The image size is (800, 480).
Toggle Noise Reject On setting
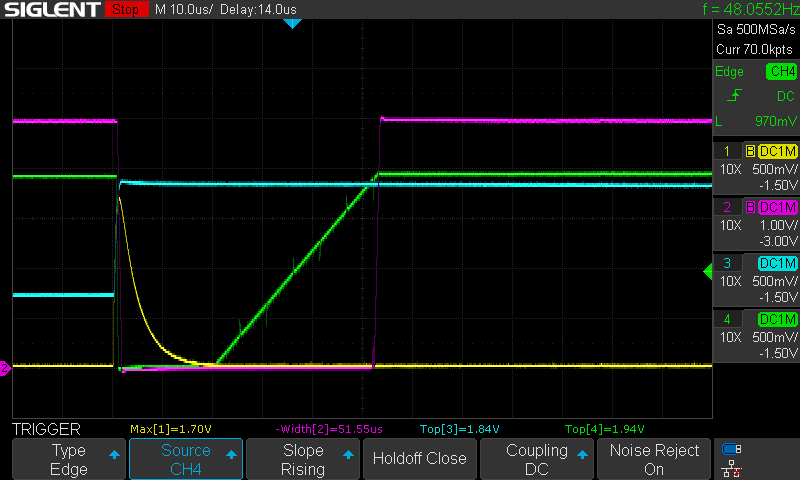pyautogui.click(x=654, y=459)
